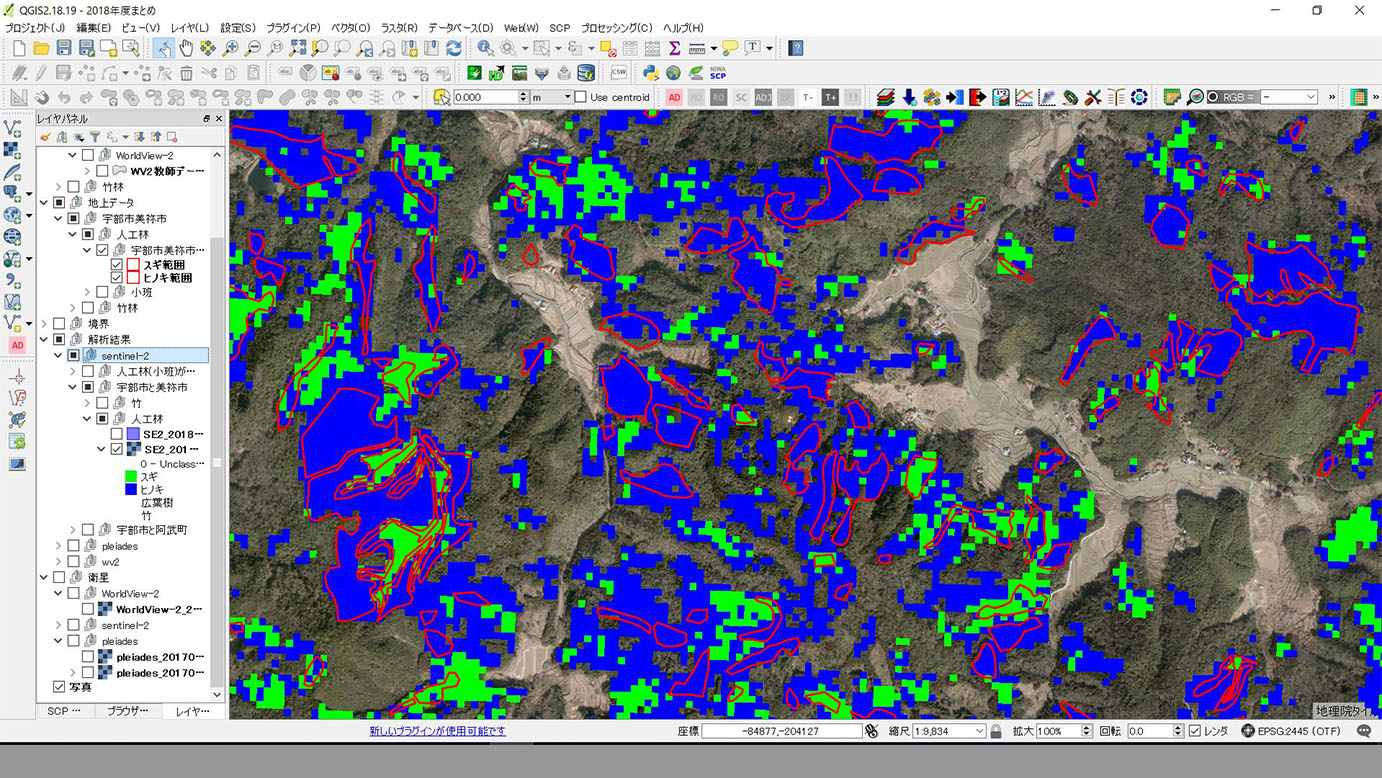Save the current project
This screenshot has height=778, width=1382.
coord(64,48)
